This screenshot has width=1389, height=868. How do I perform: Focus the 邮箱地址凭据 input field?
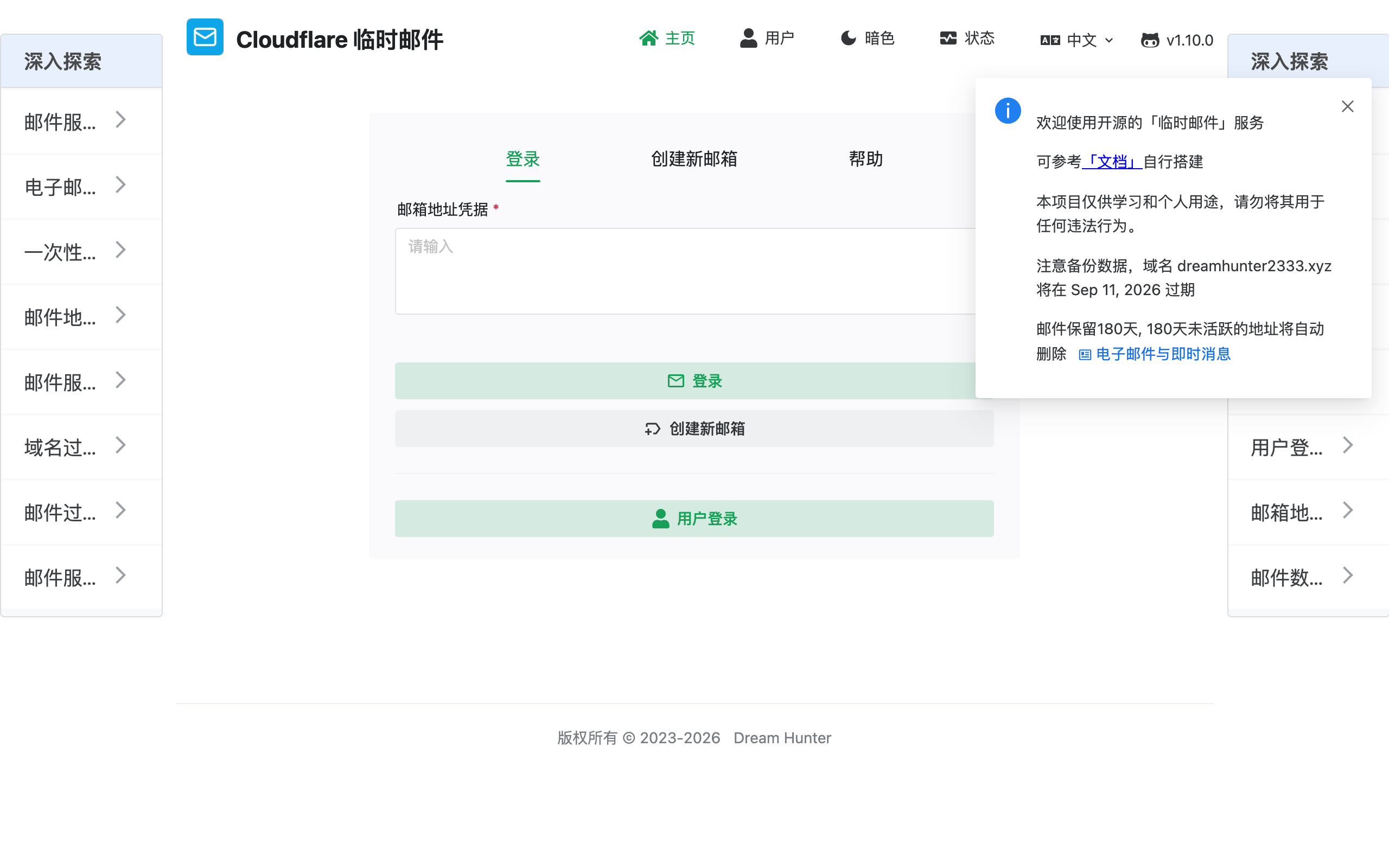(694, 271)
